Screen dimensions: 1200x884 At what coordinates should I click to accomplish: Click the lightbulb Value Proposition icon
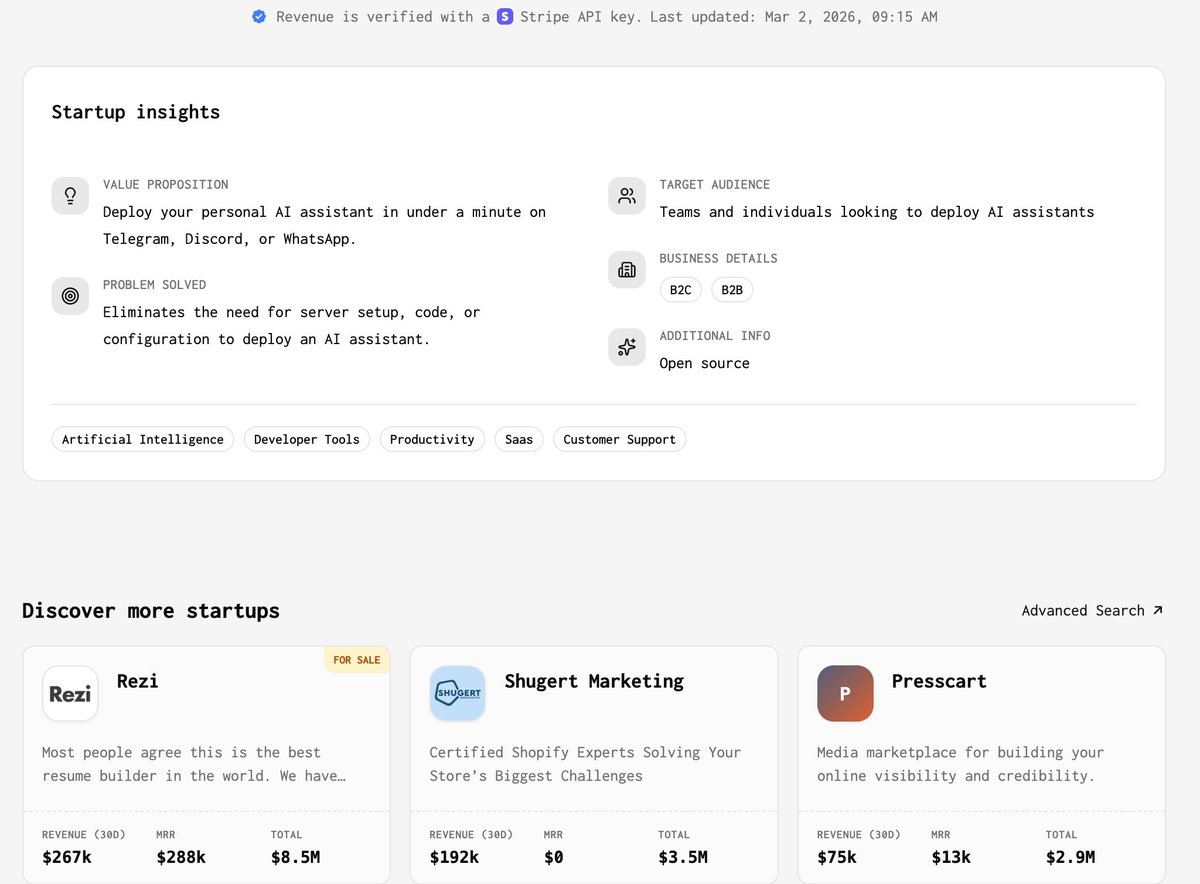[70, 195]
